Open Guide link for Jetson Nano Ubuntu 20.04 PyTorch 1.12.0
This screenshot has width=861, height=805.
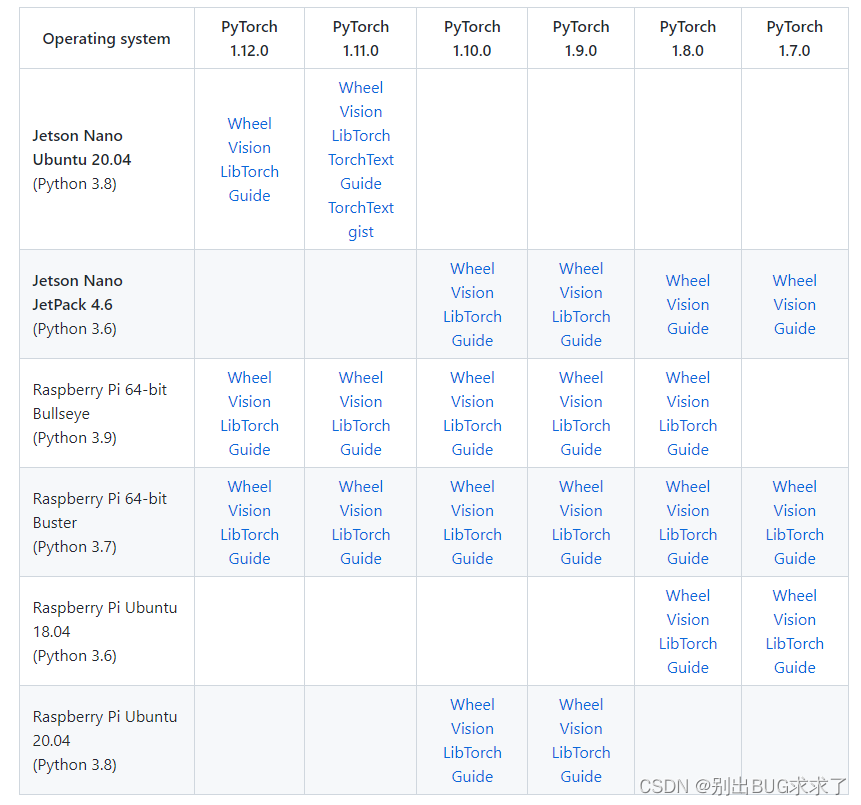point(249,195)
